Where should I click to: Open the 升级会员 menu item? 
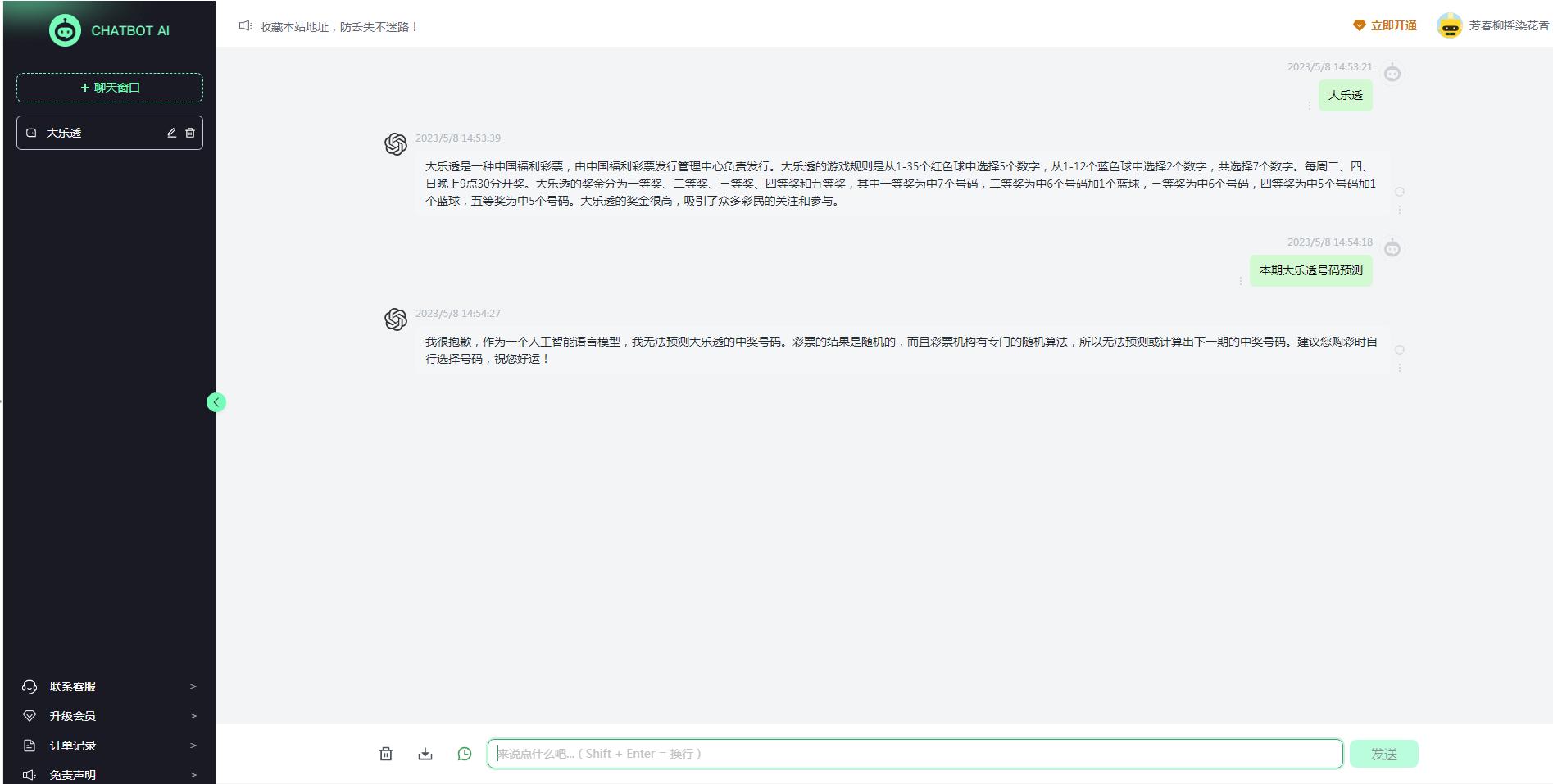[71, 715]
